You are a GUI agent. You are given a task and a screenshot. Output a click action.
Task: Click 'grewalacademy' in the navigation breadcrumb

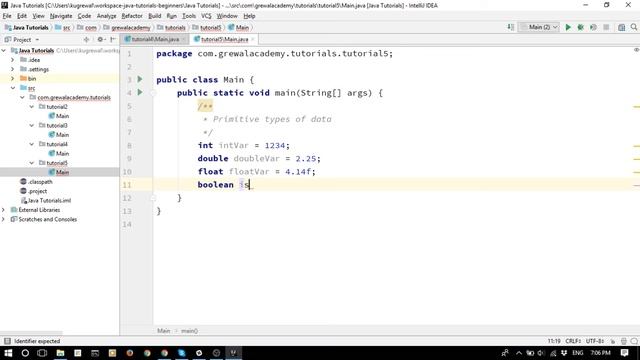point(131,27)
